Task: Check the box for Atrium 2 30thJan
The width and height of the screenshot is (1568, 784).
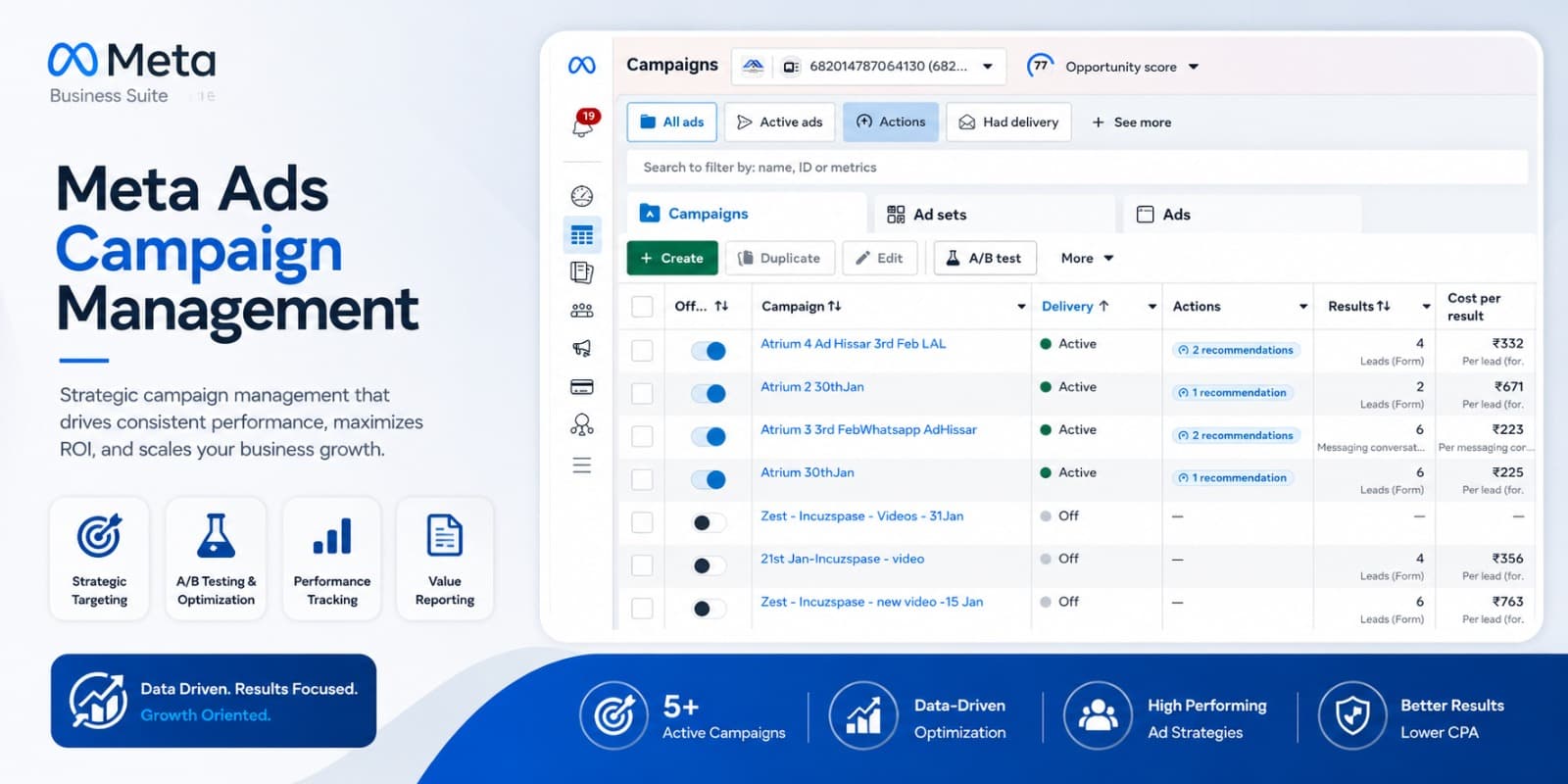Action: coord(642,393)
